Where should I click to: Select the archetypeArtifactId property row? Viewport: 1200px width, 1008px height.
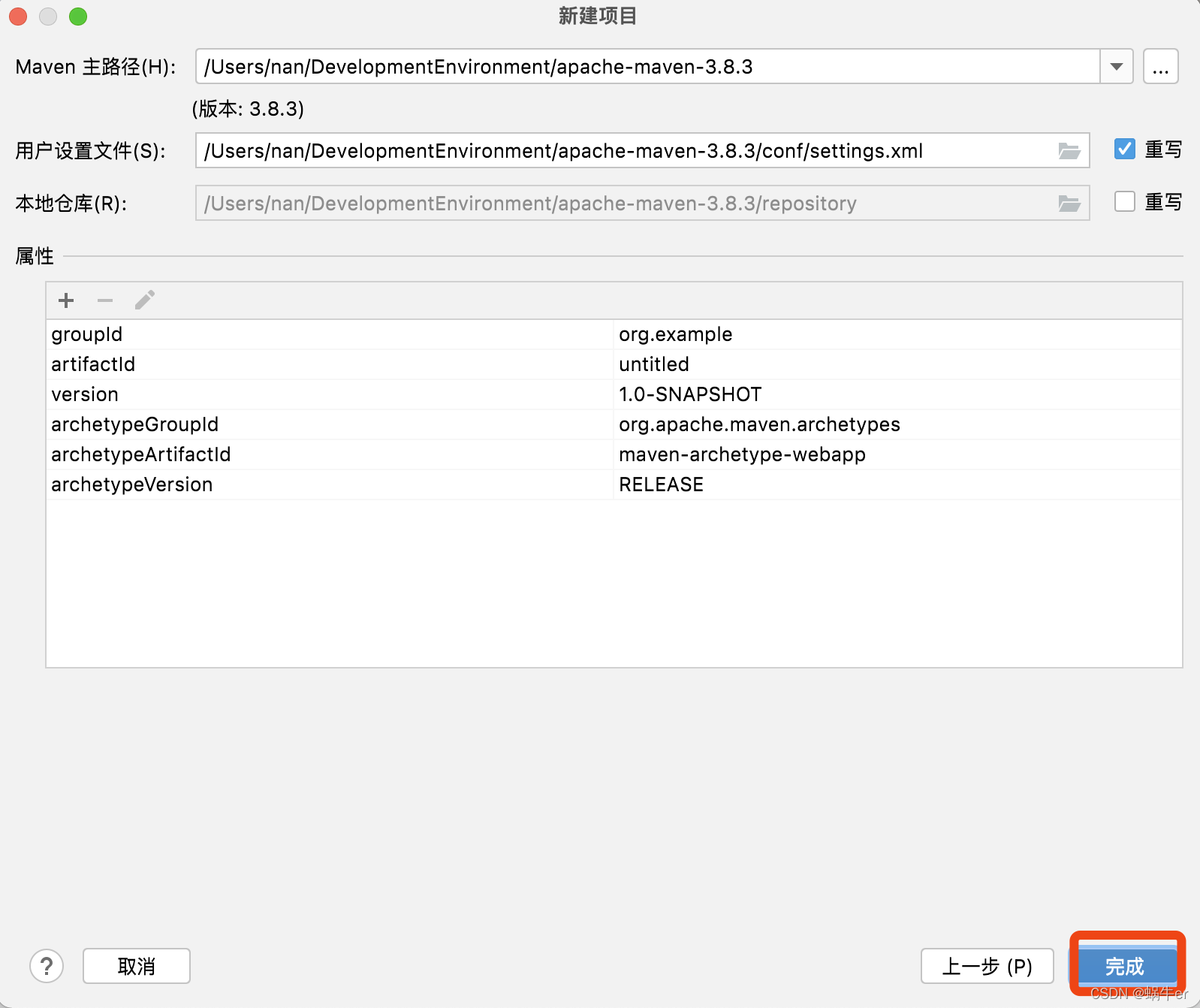[x=614, y=454]
